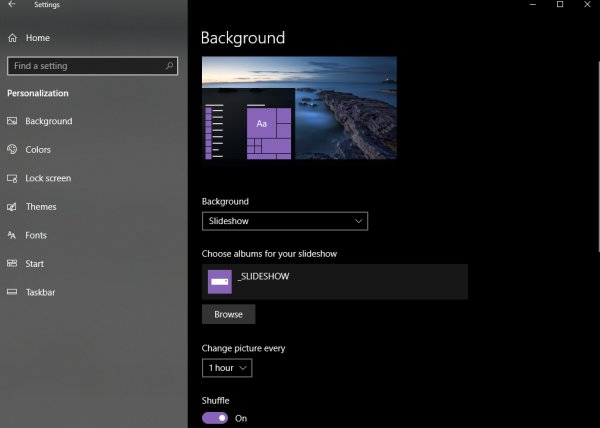Click the purple _SLIDESHOW folder icon
The image size is (600, 428).
(220, 282)
